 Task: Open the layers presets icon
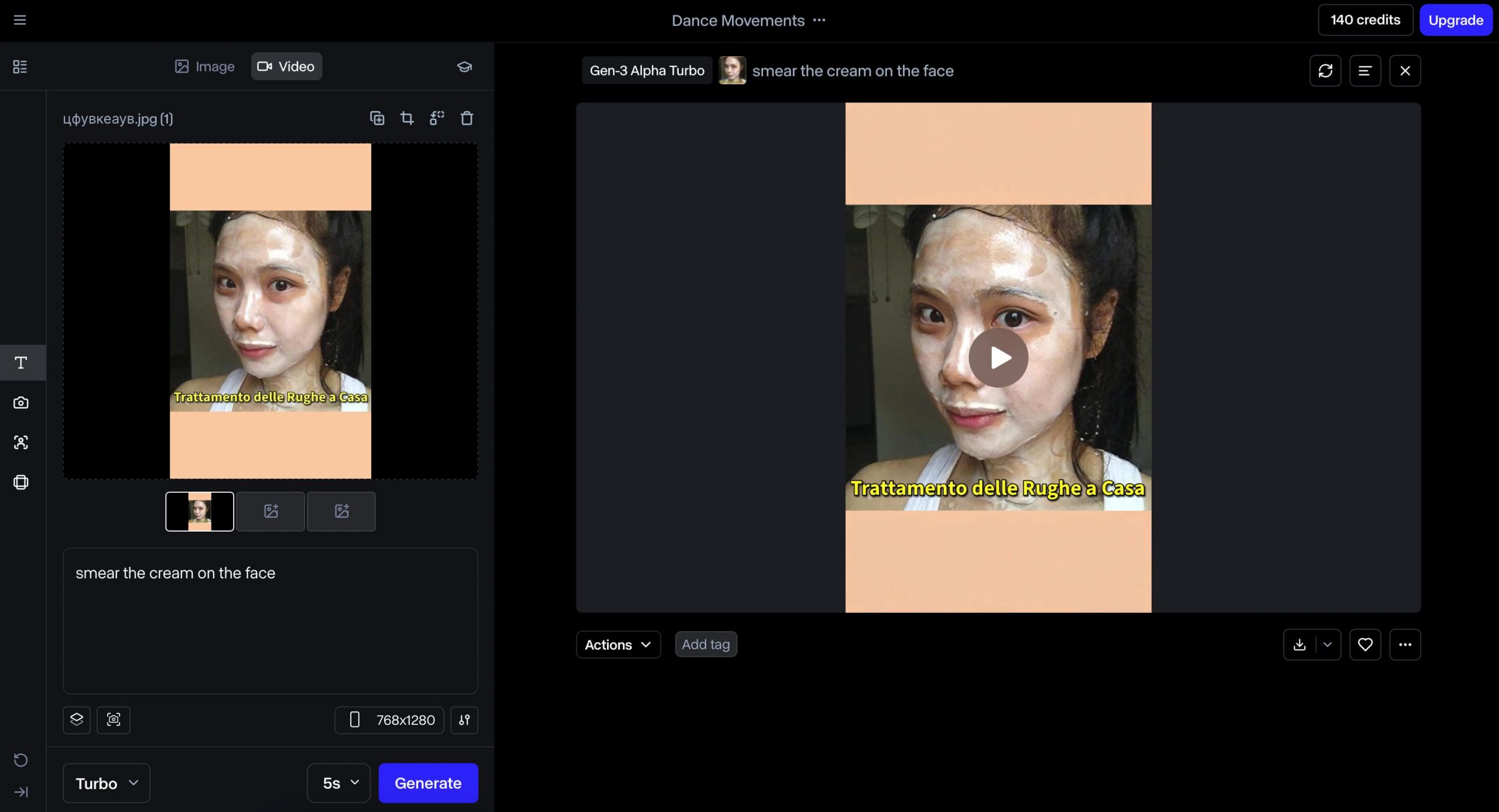[x=77, y=720]
